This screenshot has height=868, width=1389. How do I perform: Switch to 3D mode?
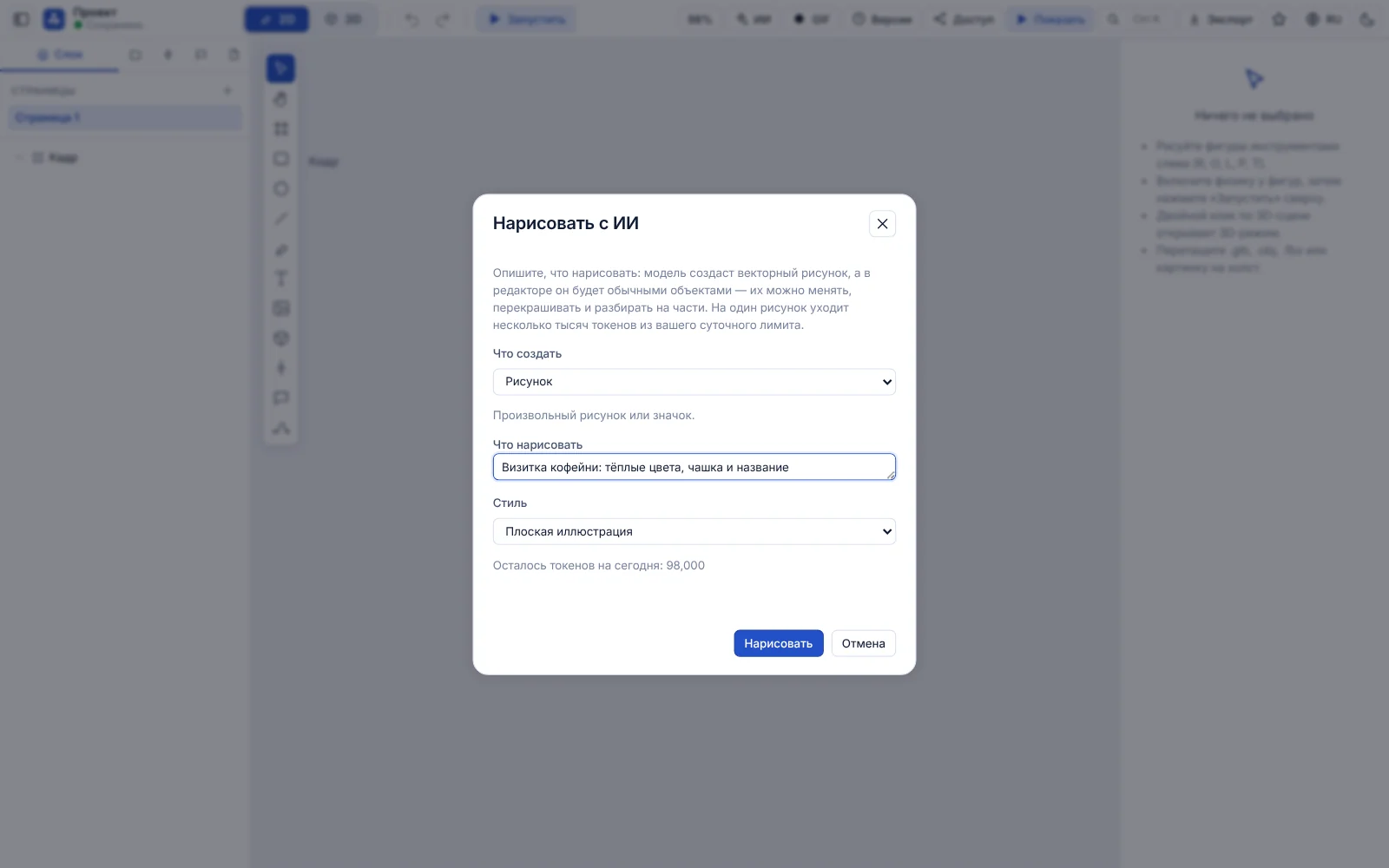tap(343, 19)
